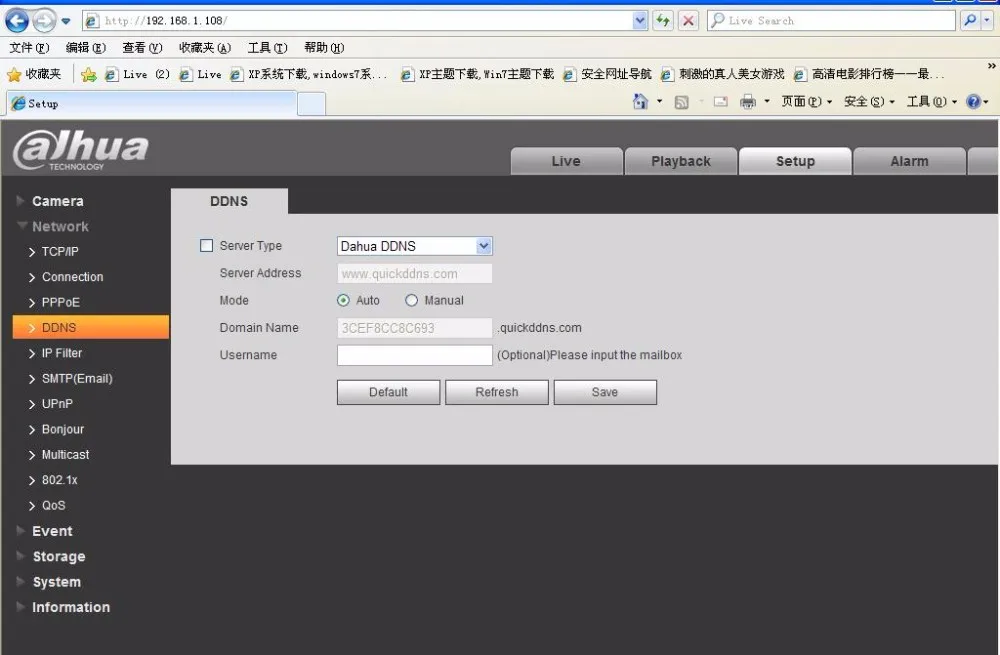
Task: Open the 'Live (2)' favorites link
Action: pos(137,75)
